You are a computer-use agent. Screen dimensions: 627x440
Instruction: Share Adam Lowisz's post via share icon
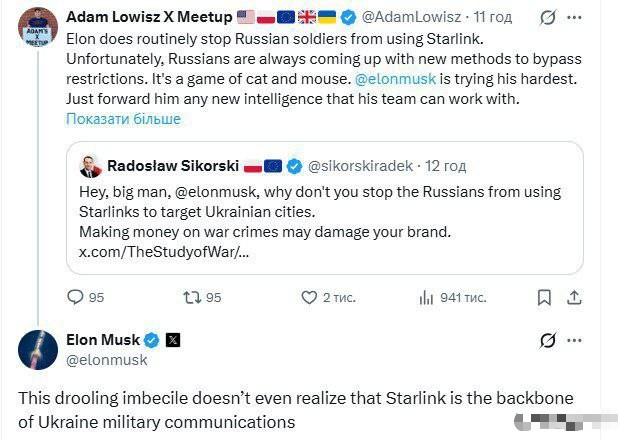574,297
